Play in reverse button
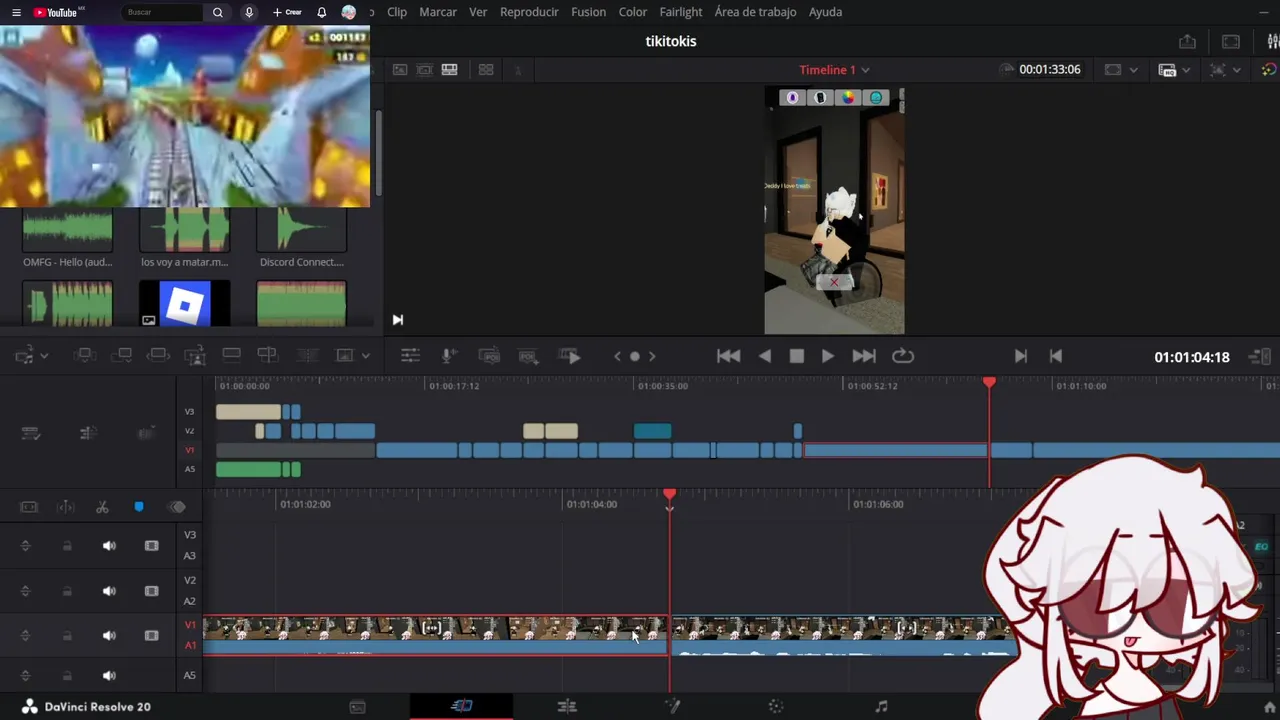 tap(765, 356)
